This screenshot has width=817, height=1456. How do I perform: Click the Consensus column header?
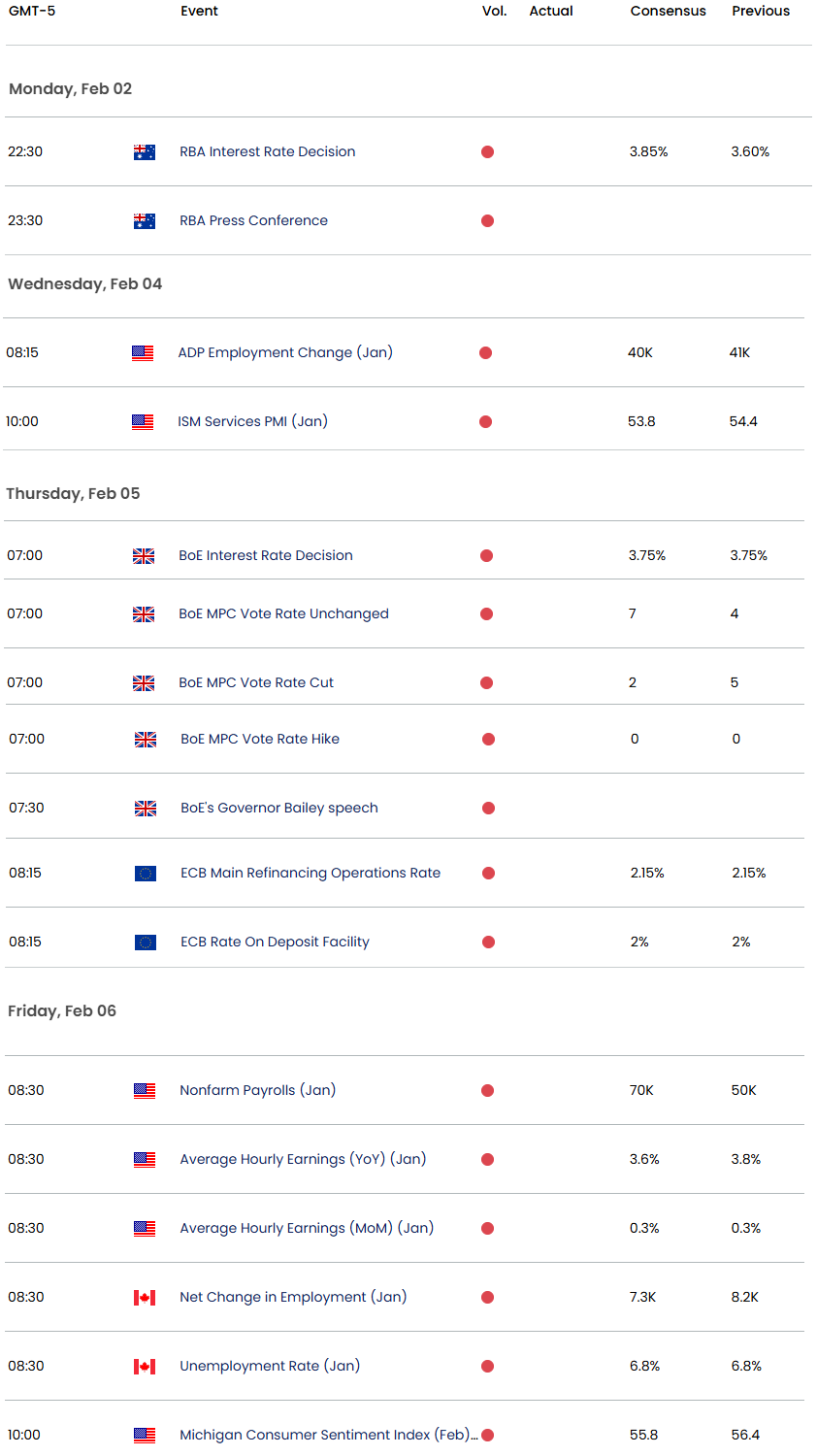tap(669, 11)
